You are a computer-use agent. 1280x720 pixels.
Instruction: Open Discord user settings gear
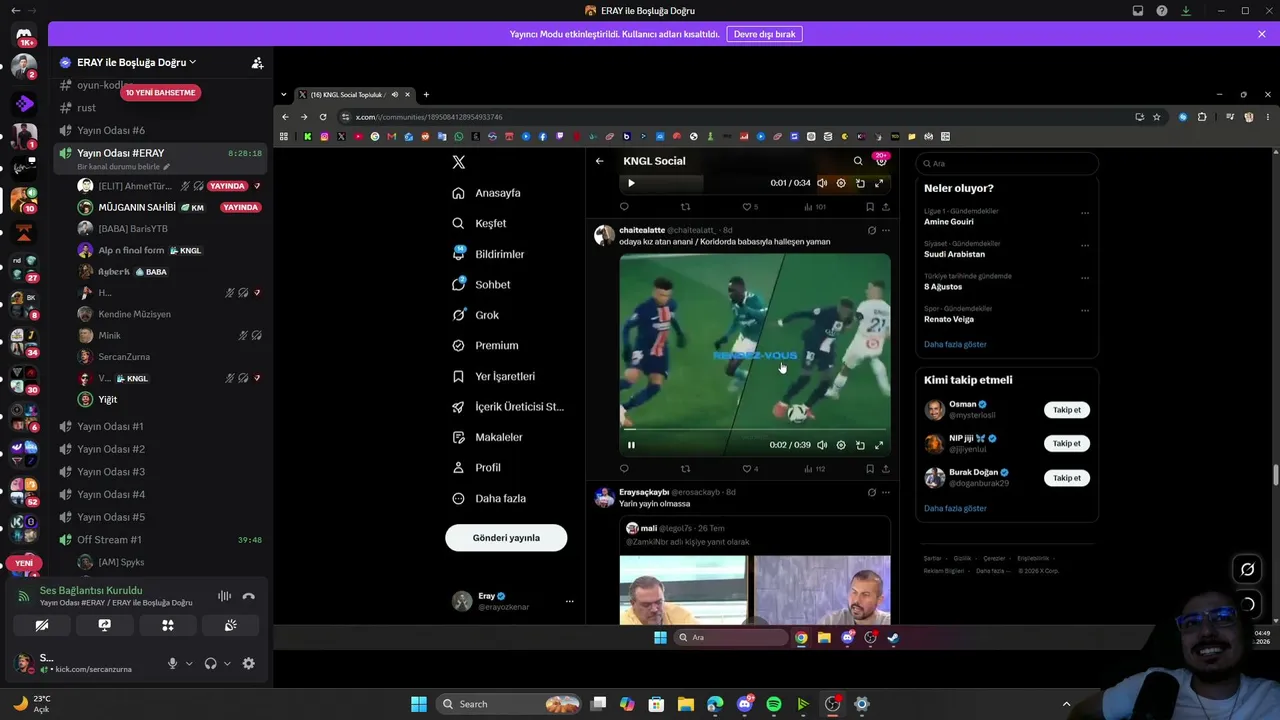pos(249,663)
